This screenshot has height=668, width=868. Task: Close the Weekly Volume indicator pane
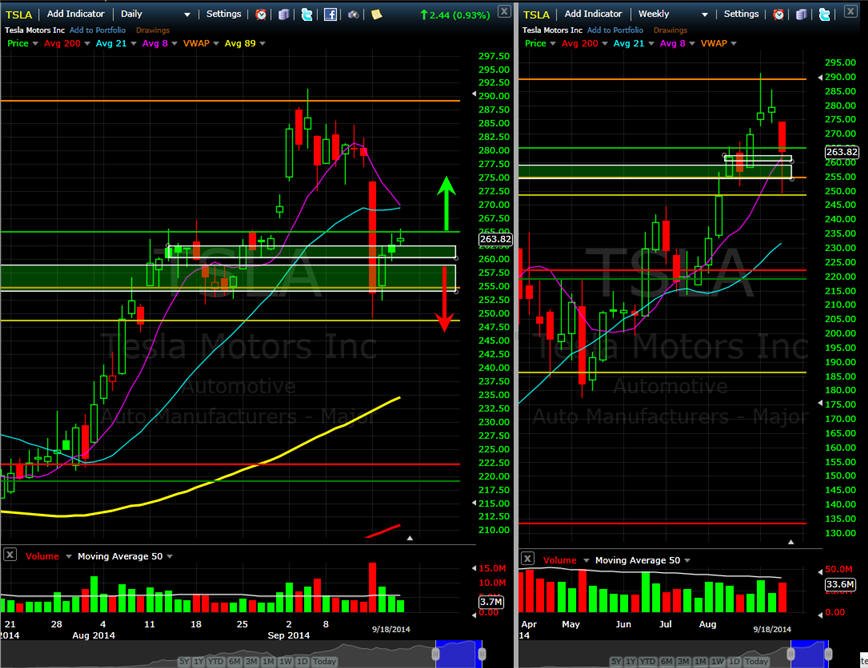(528, 558)
